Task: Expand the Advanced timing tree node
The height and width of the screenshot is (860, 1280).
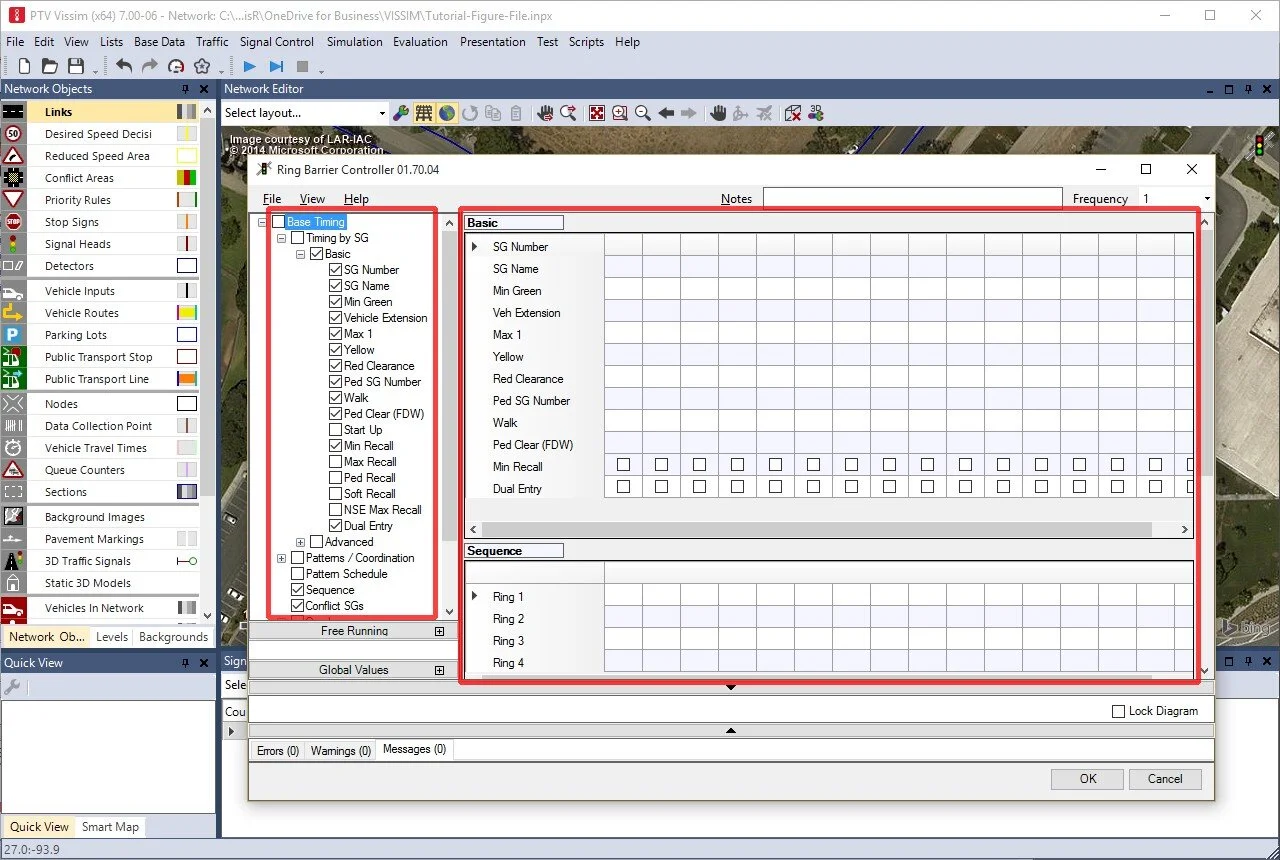Action: 300,541
